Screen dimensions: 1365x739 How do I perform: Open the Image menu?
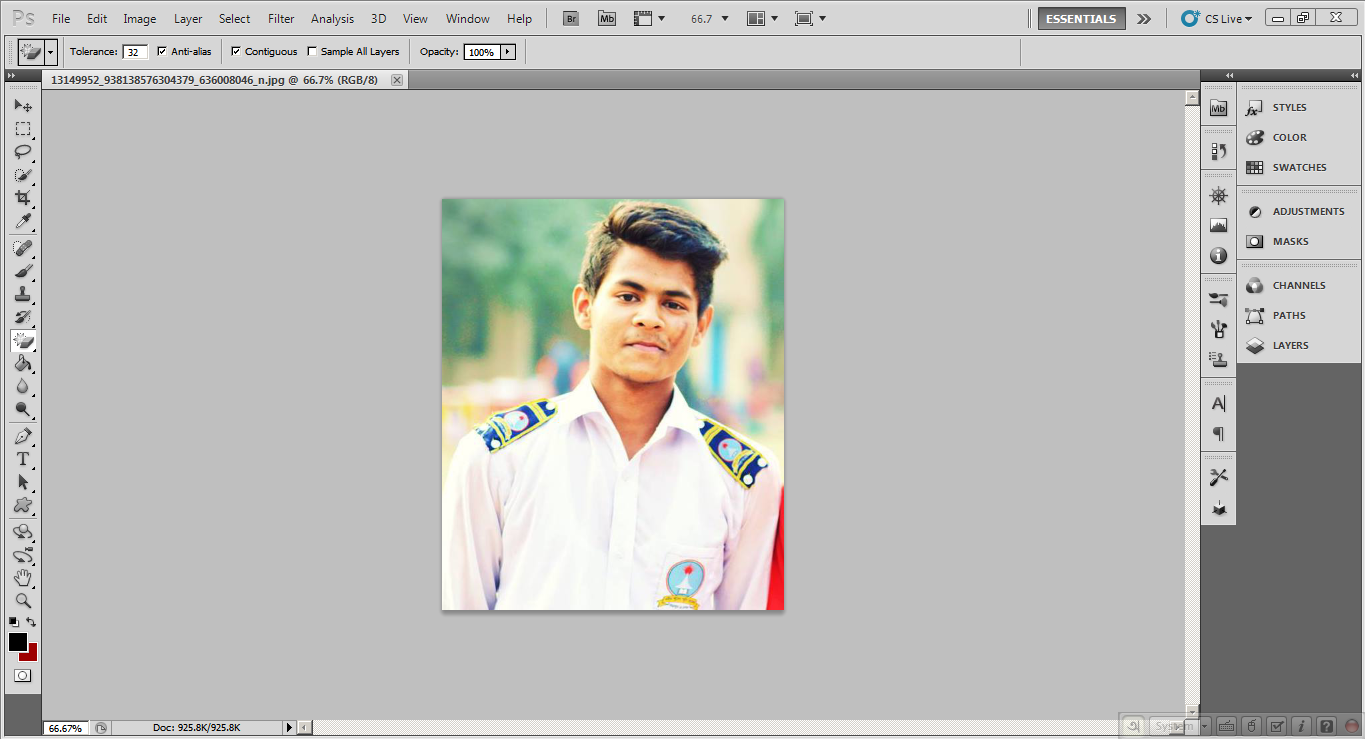140,18
